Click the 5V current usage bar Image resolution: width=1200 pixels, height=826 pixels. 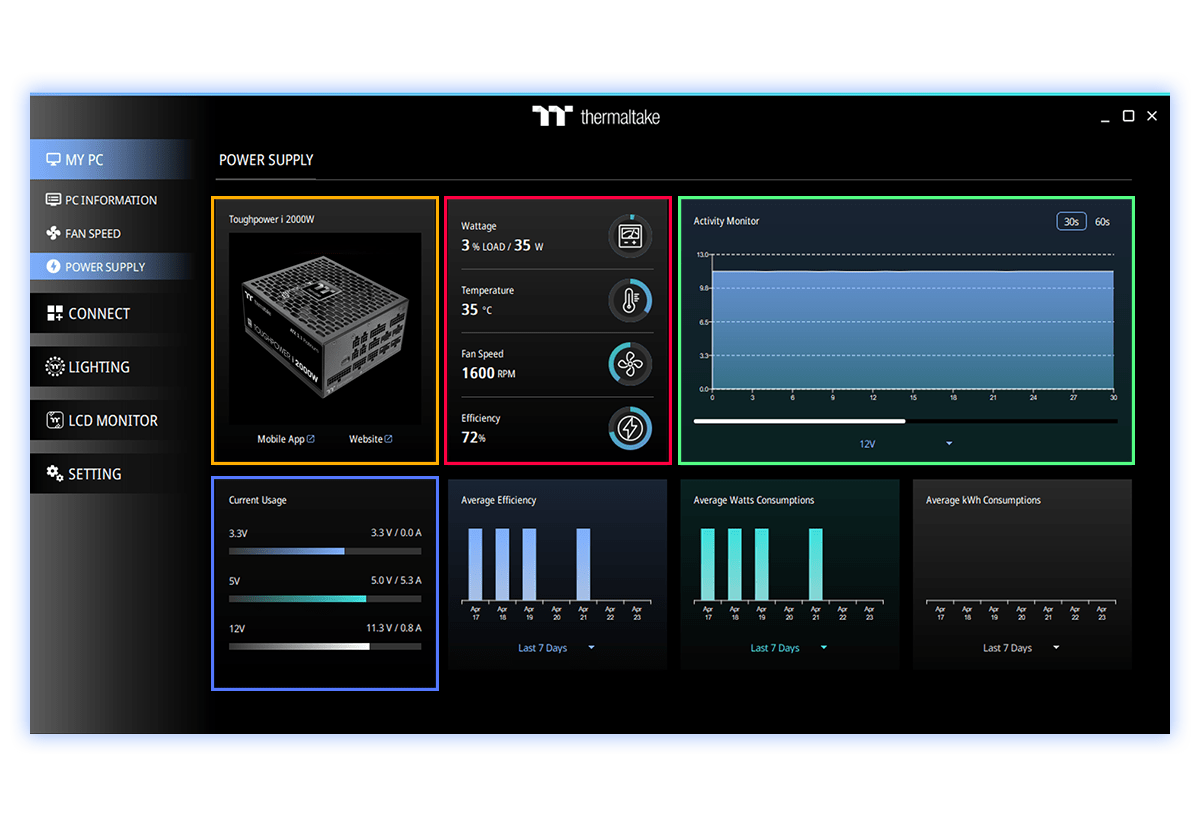[325, 599]
